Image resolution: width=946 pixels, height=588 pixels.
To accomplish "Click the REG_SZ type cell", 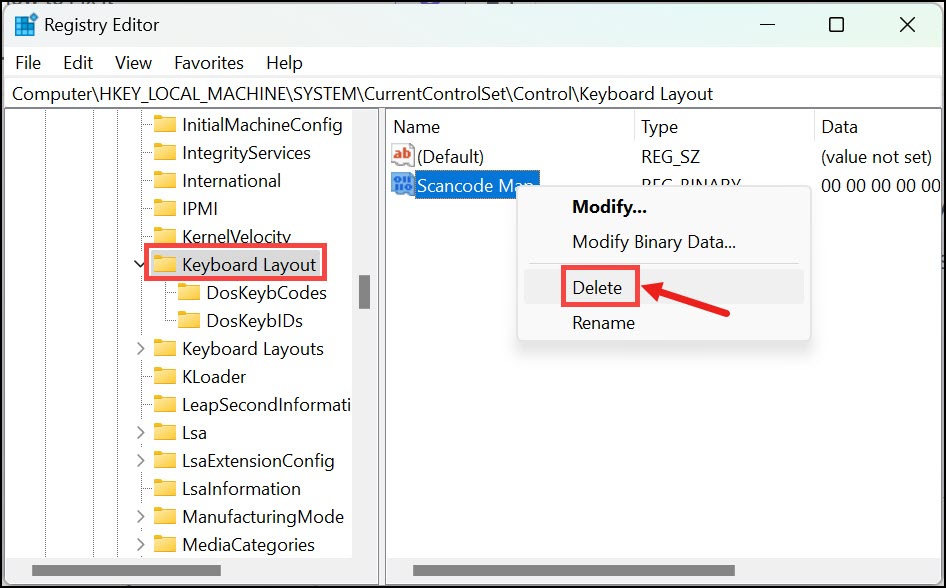I will [670, 157].
